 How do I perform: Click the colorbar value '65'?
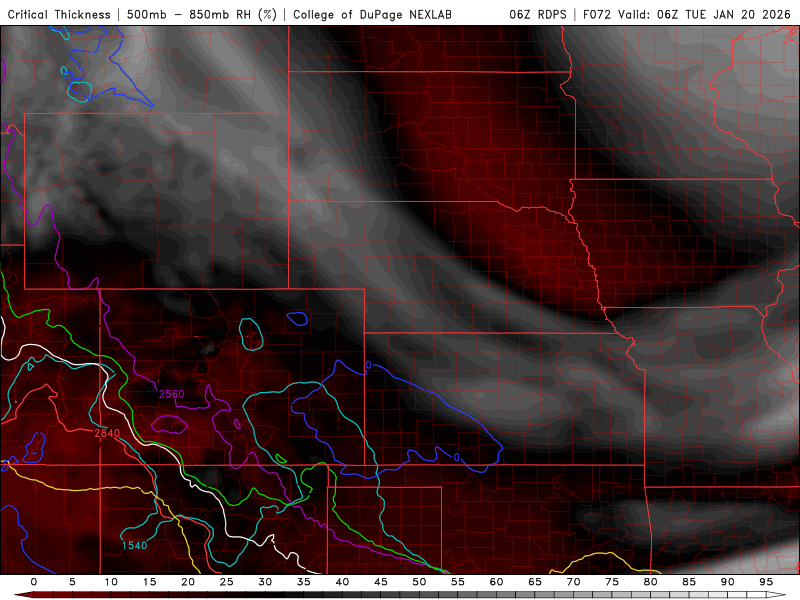535,582
